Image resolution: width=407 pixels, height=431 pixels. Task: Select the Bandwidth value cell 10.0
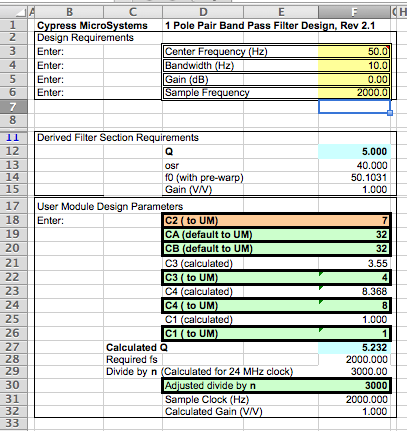tap(354, 65)
